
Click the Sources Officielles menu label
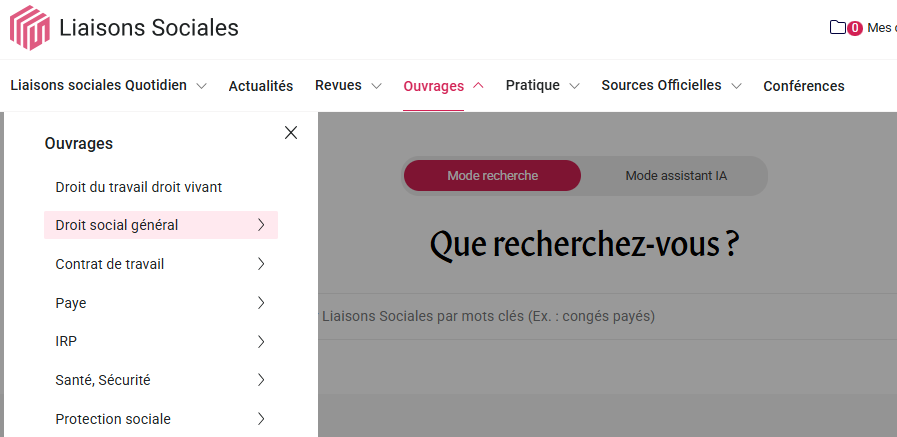[661, 86]
